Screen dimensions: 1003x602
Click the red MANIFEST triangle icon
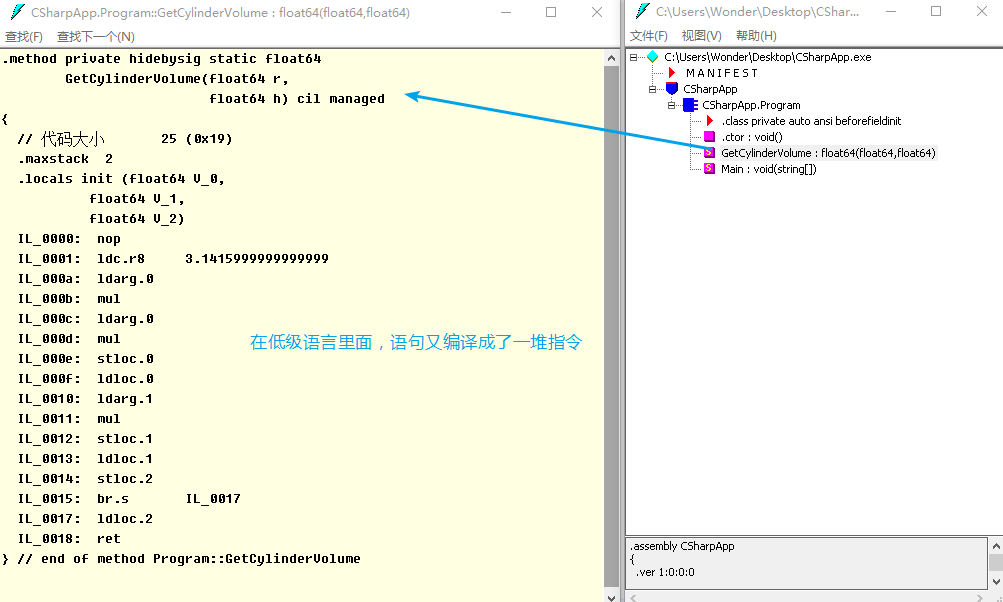pyautogui.click(x=672, y=73)
